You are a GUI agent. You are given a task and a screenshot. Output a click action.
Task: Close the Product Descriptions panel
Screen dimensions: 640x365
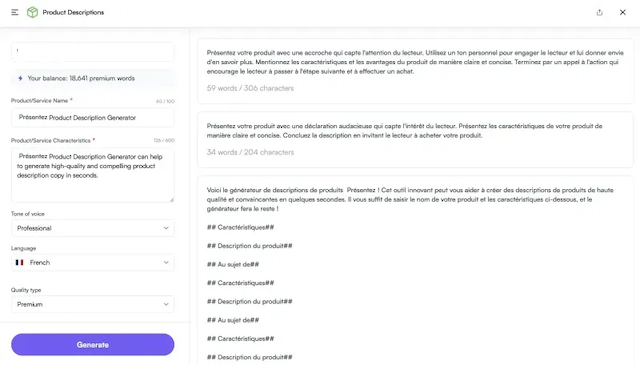[622, 12]
